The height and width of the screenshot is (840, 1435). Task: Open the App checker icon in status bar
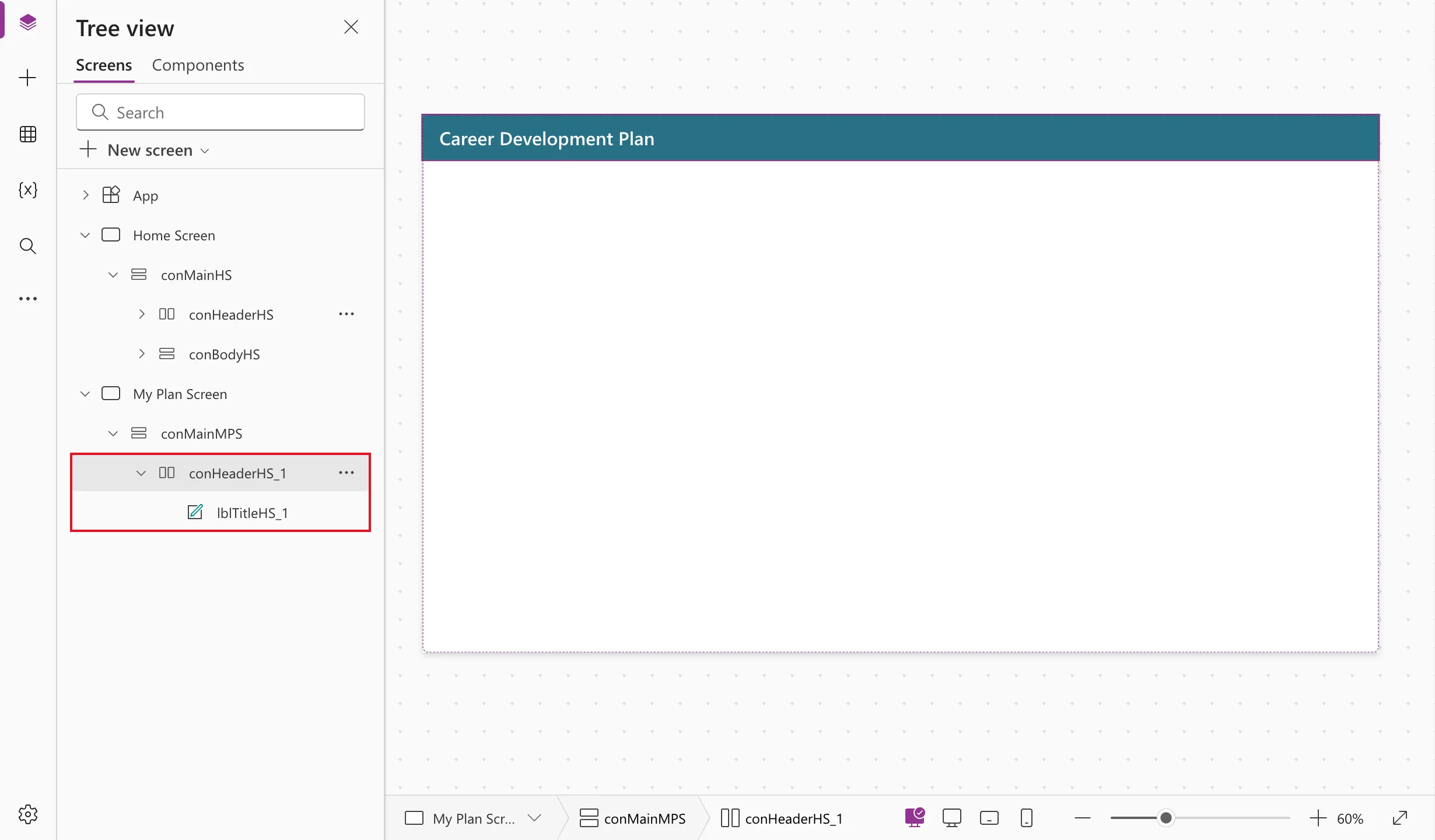(915, 818)
